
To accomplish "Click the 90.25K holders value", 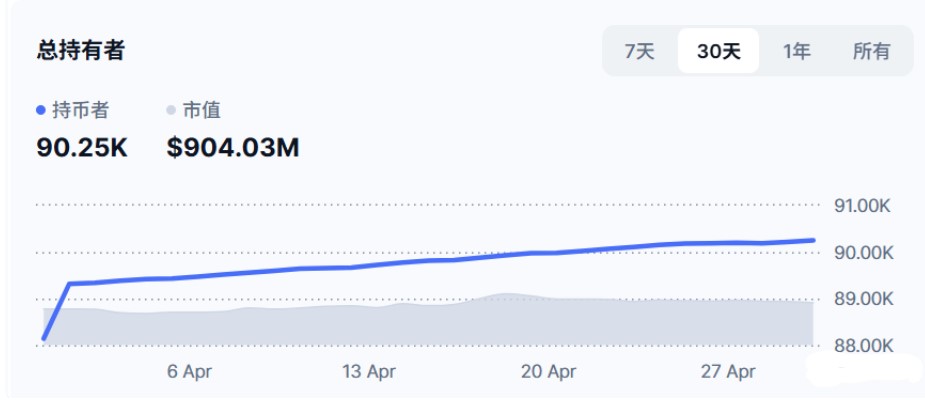I will [82, 147].
